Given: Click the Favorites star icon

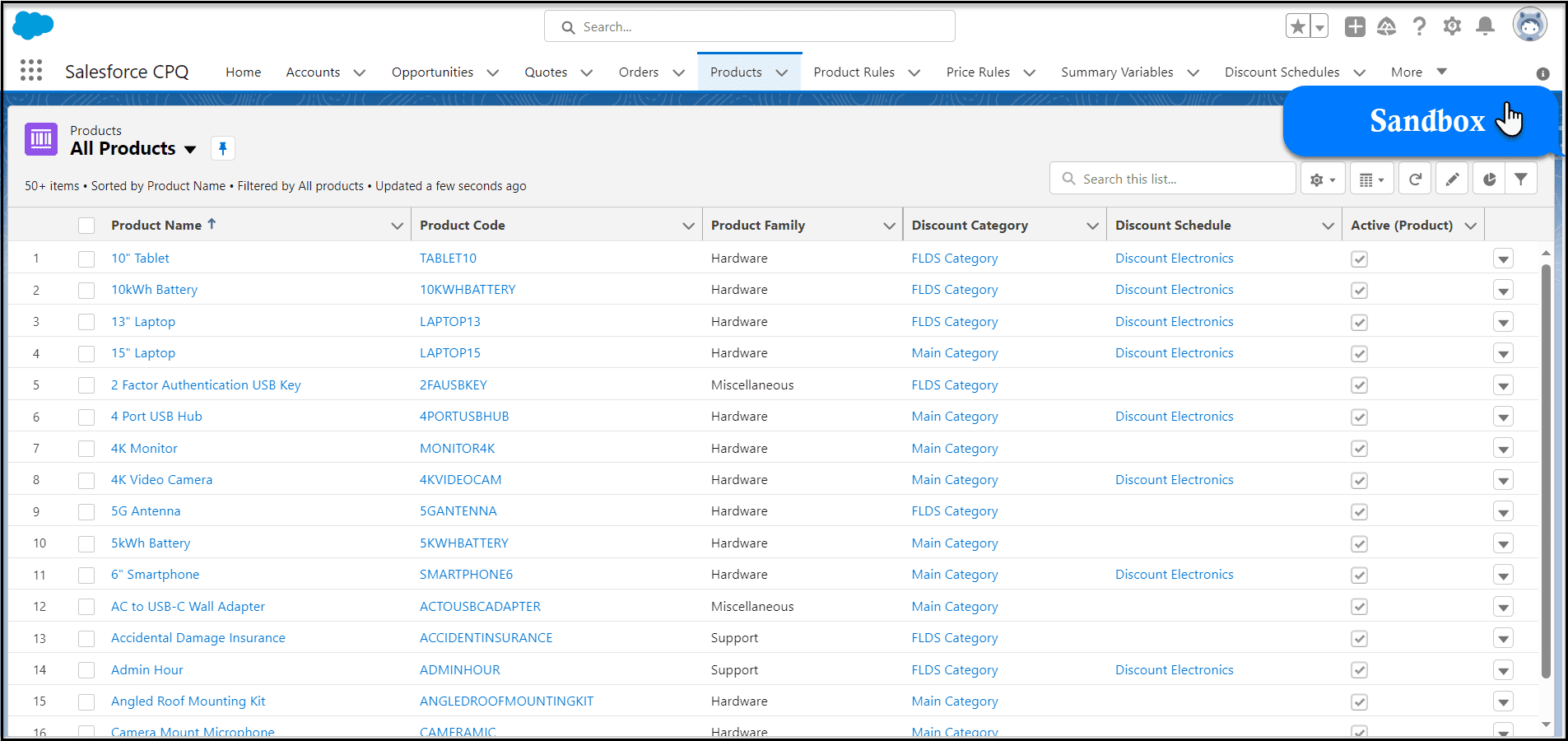Looking at the screenshot, I should coord(1298,26).
